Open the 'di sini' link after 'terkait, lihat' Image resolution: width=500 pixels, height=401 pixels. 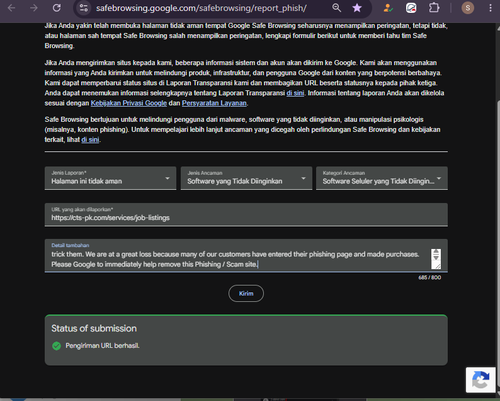90,140
